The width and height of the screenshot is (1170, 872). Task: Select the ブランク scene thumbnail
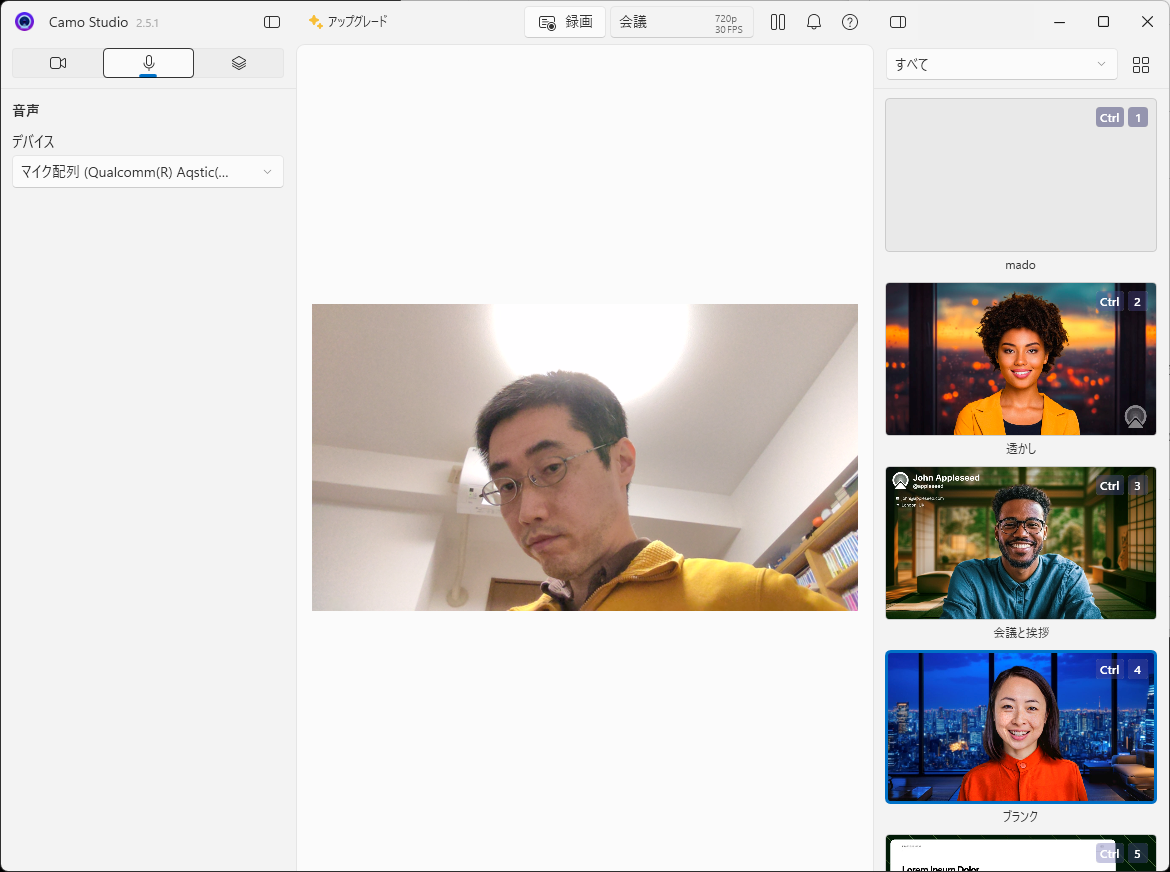pyautogui.click(x=1021, y=727)
